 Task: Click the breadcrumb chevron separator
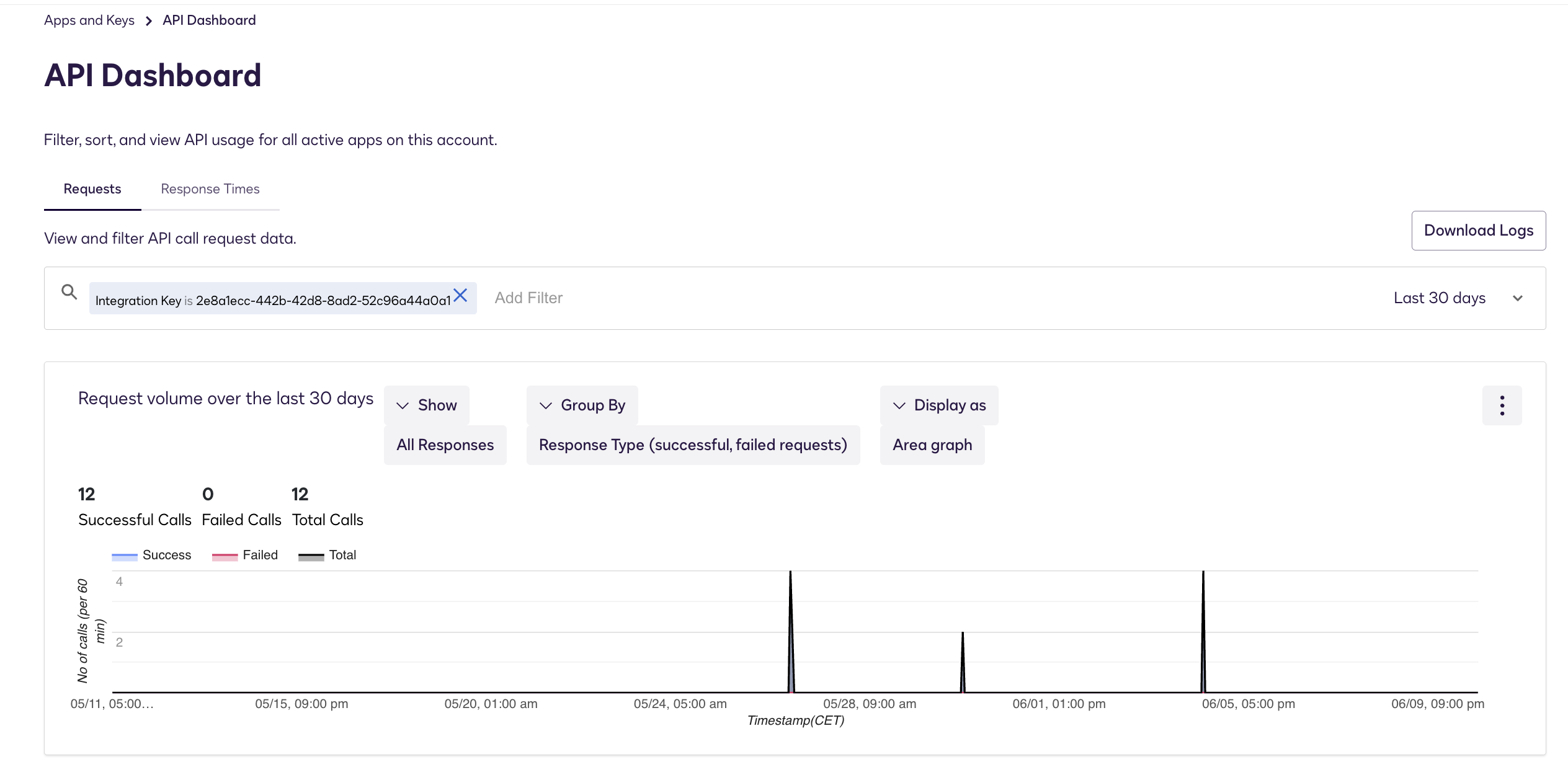pyautogui.click(x=148, y=21)
